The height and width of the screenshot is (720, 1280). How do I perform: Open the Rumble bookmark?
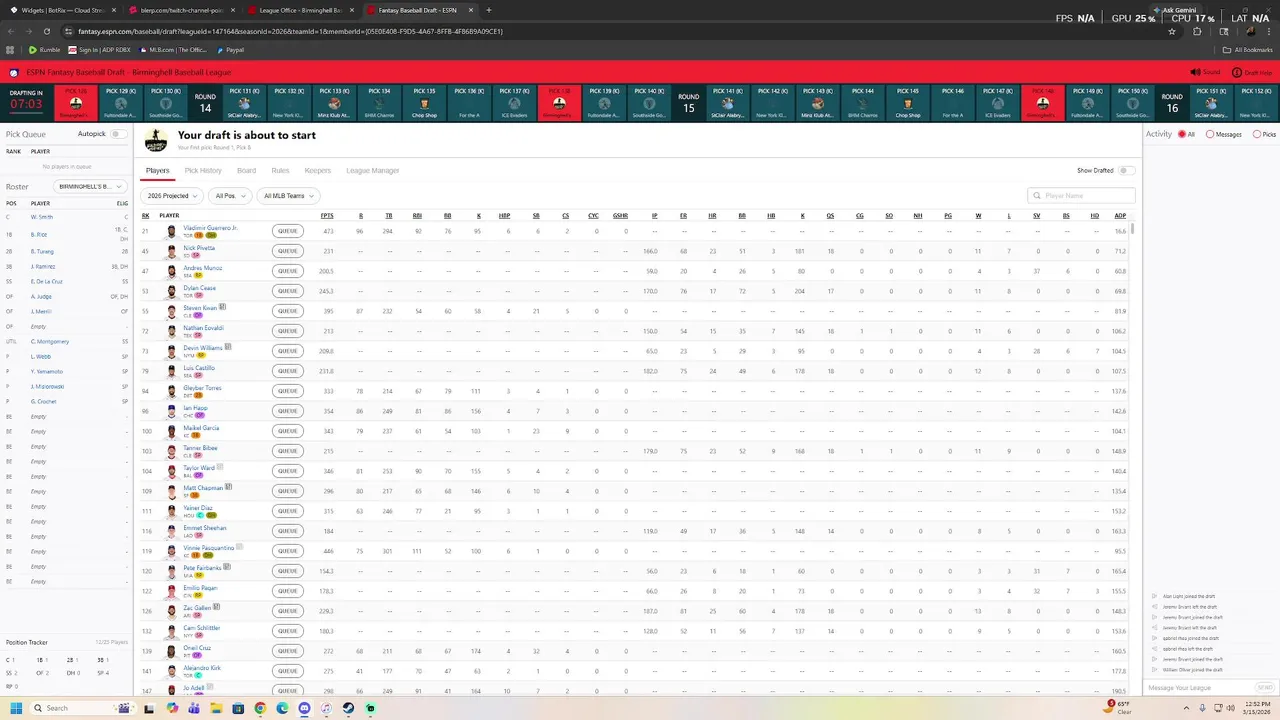tap(44, 50)
